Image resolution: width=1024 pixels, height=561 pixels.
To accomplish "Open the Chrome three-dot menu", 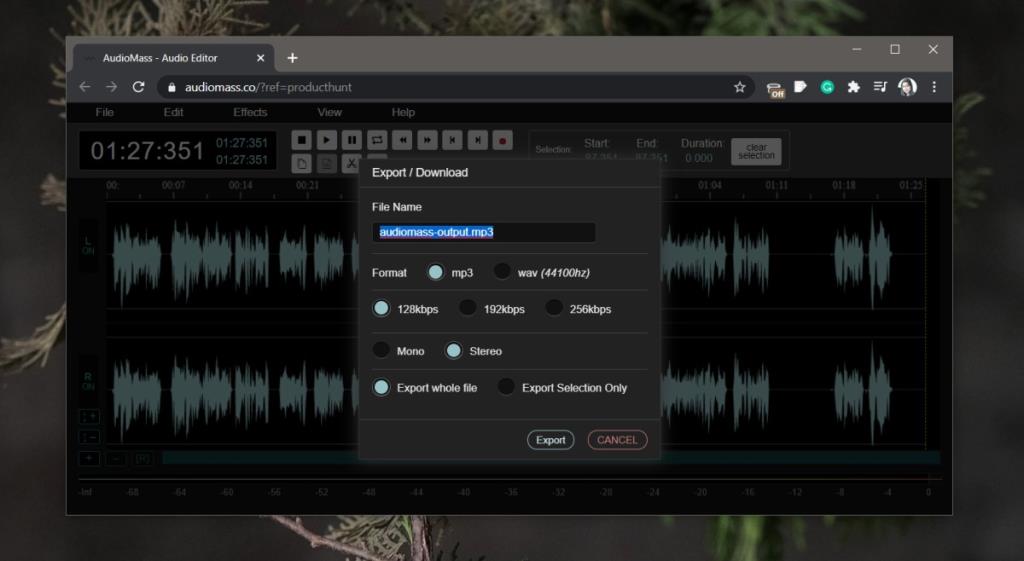I will point(934,87).
